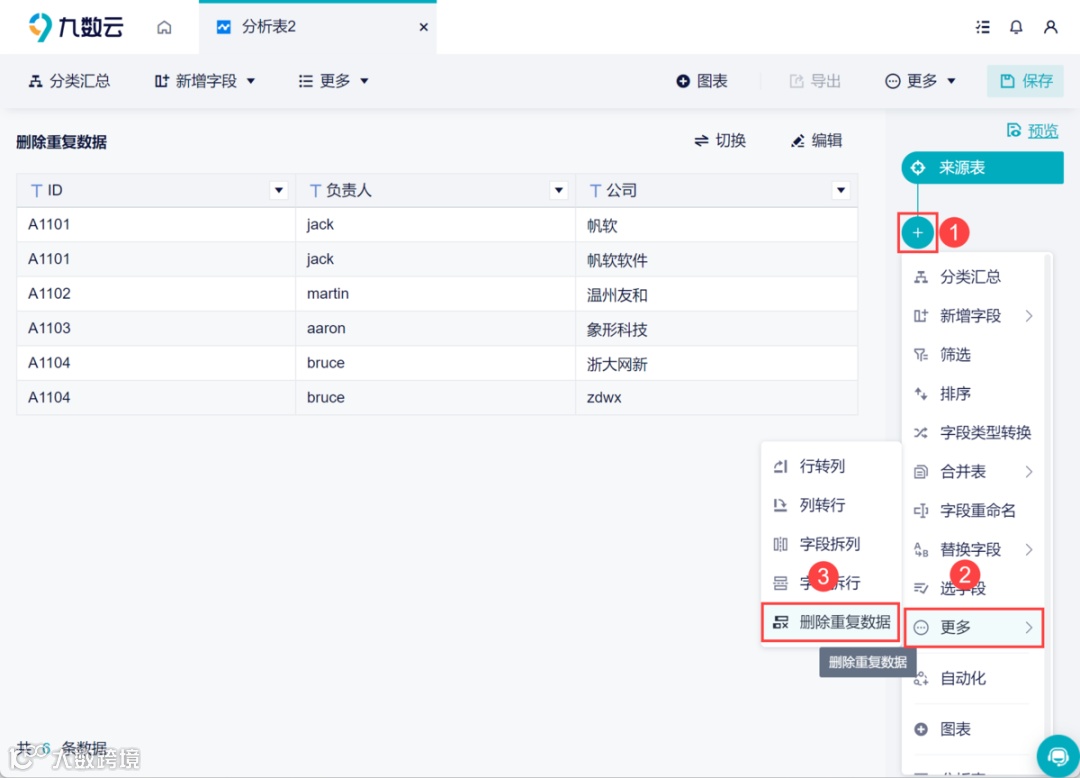Click the cell reading 浙大网新
This screenshot has height=778, width=1080.
pos(716,363)
